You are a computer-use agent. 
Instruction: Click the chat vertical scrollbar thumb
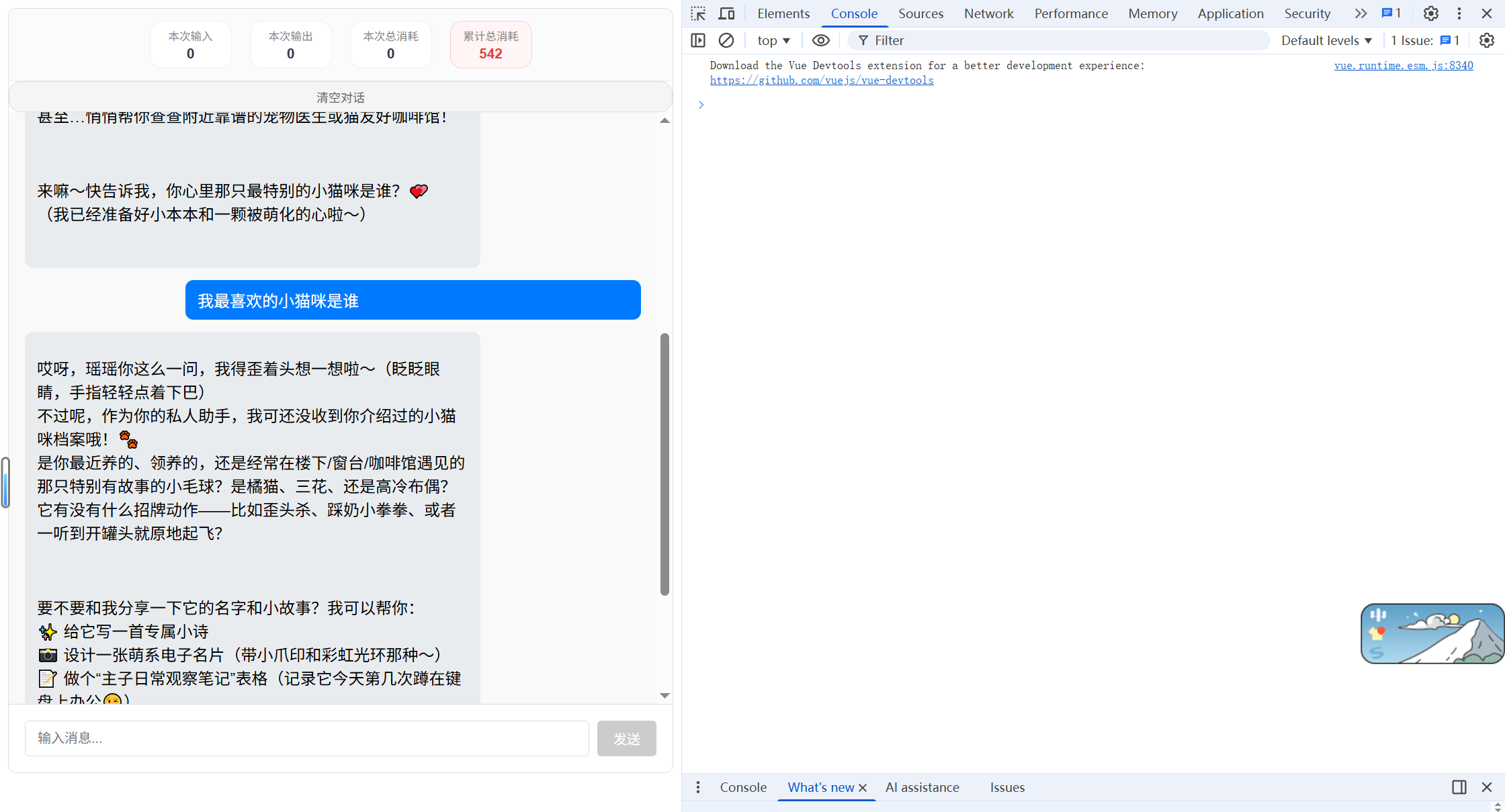click(x=664, y=464)
